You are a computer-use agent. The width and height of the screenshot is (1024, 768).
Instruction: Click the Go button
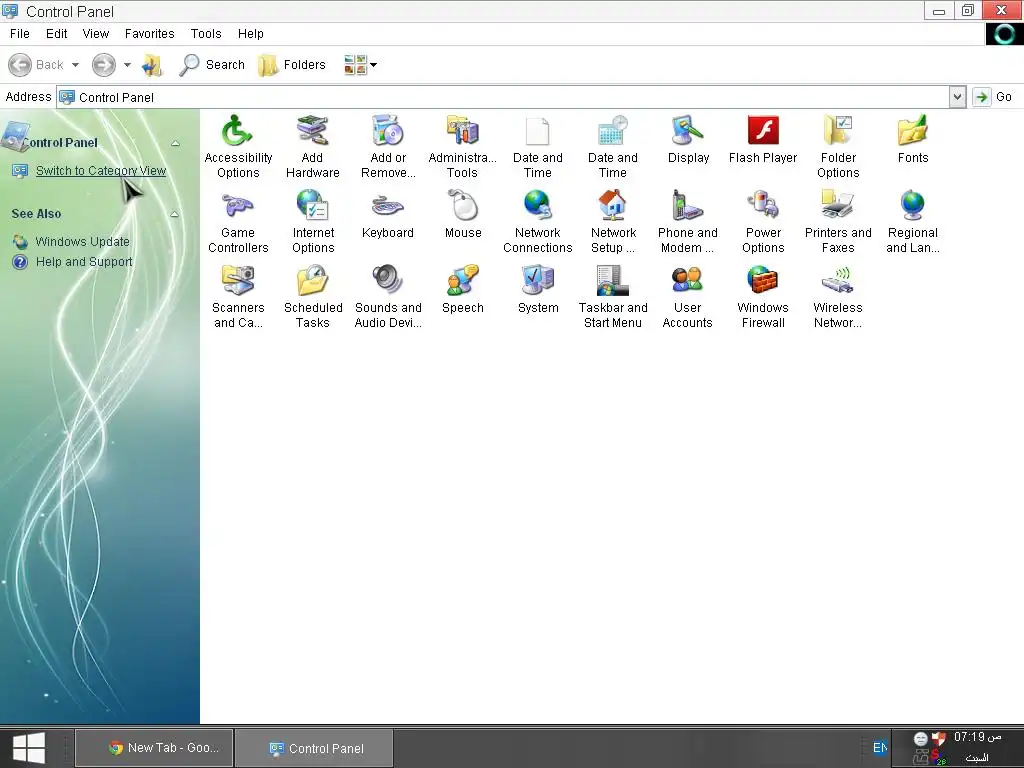[993, 97]
